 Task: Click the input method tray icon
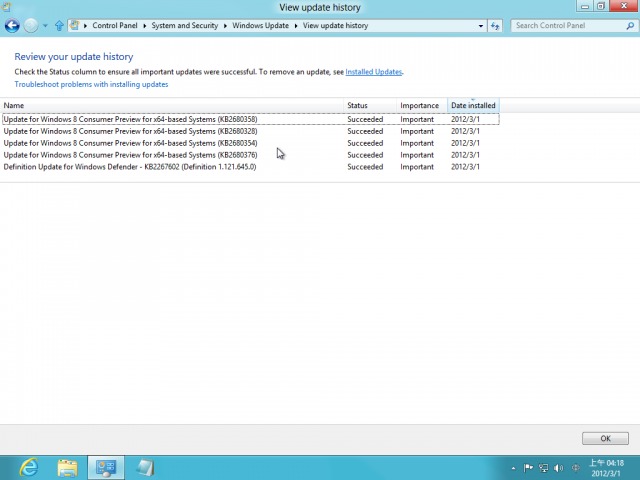(576, 468)
